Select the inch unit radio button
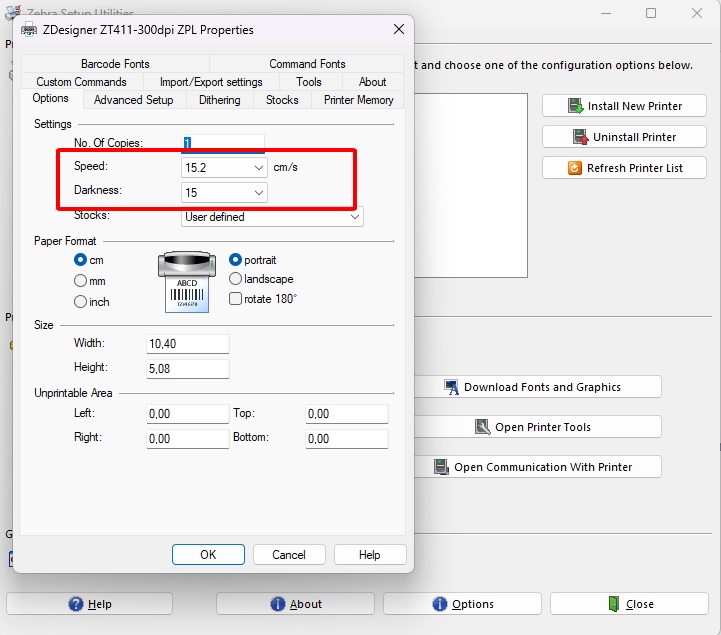Image resolution: width=721 pixels, height=635 pixels. [x=80, y=302]
